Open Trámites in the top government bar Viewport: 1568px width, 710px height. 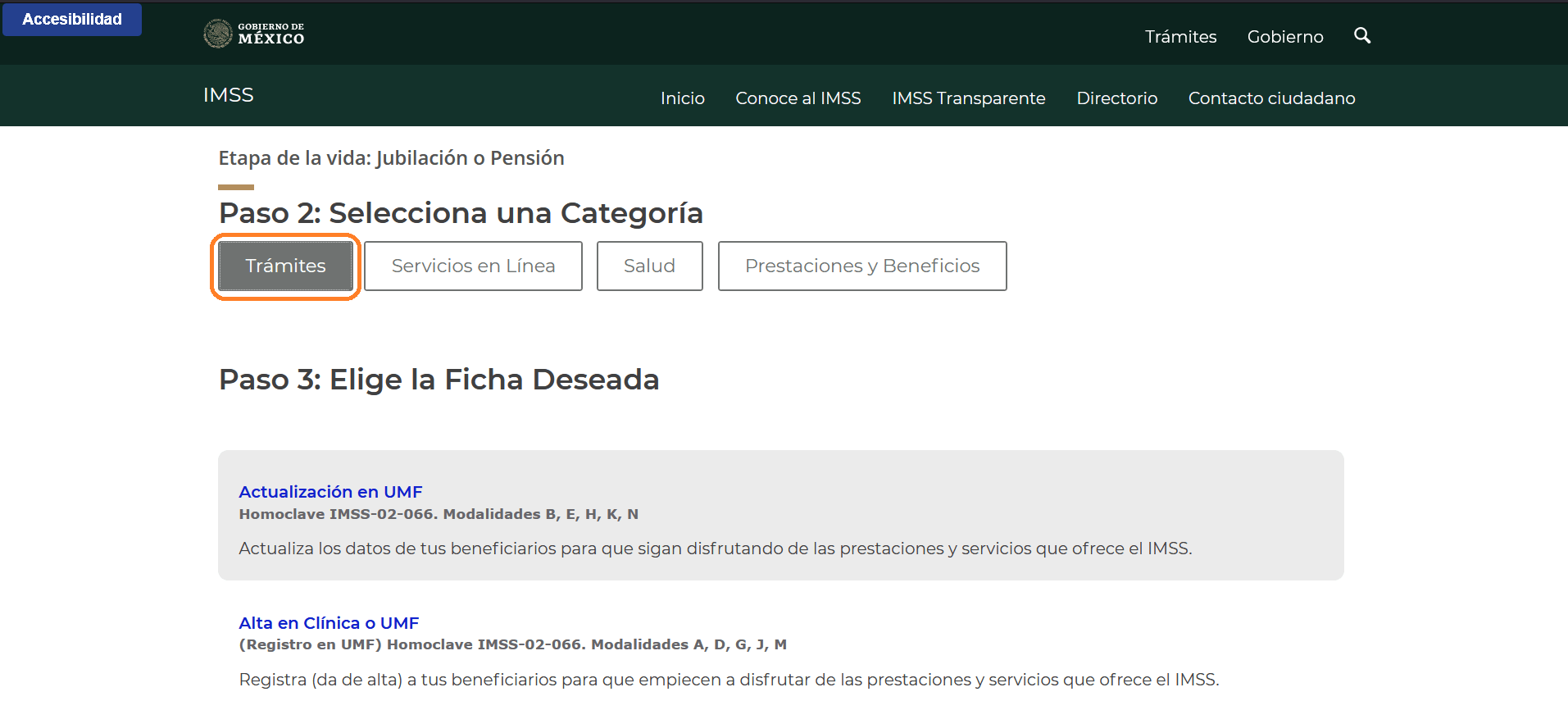click(1180, 37)
